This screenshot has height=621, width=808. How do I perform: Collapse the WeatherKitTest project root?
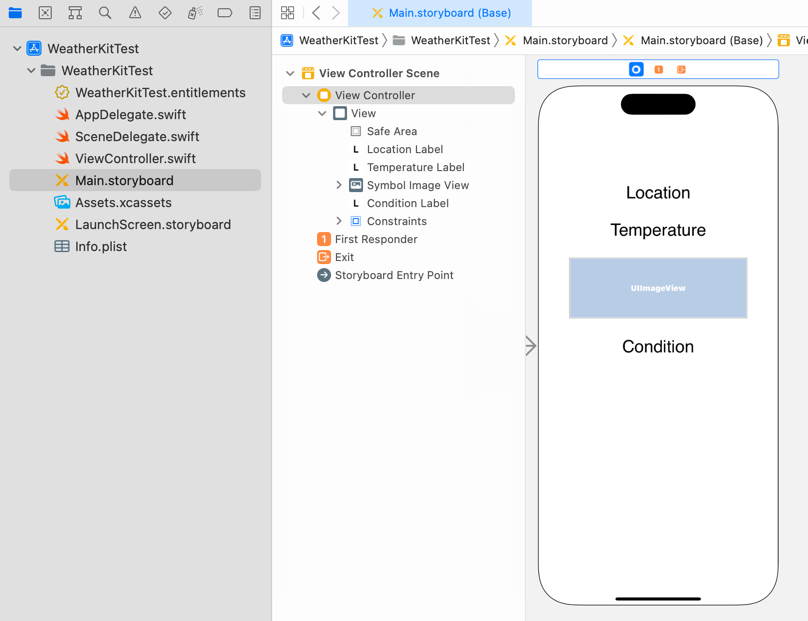(17, 48)
